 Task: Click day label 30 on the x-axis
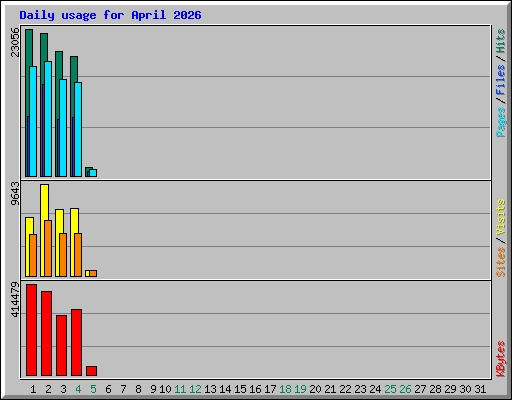tap(465, 389)
